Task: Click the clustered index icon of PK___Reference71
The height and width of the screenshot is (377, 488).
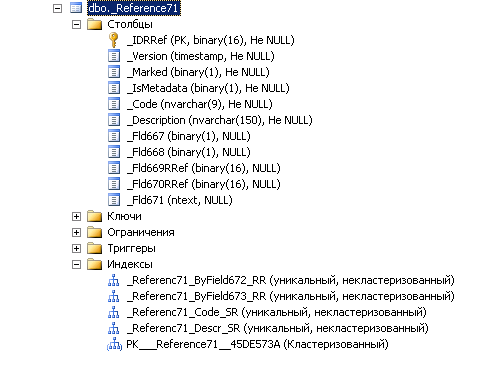Action: coord(114,344)
